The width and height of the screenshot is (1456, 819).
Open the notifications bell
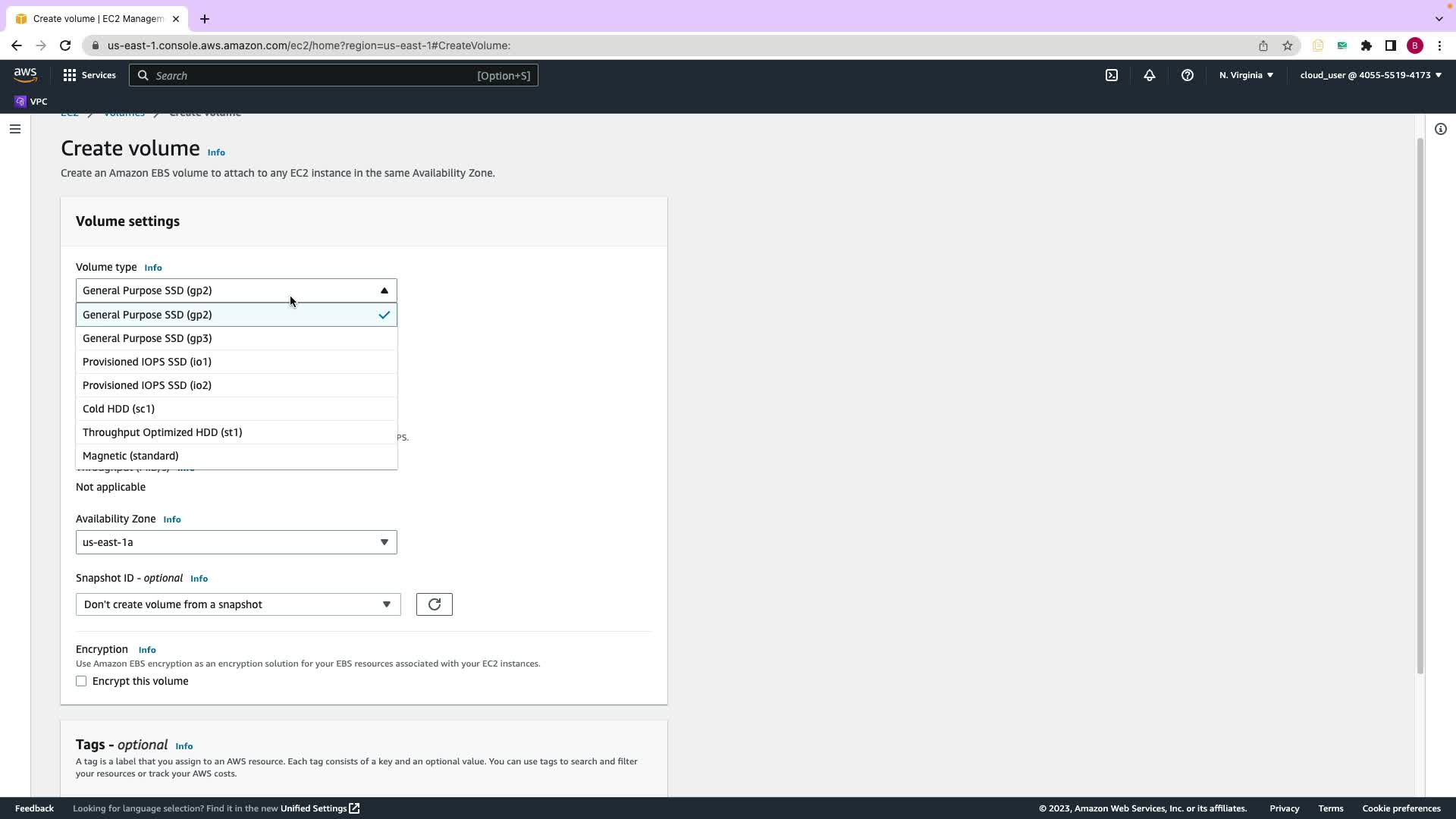[x=1149, y=75]
